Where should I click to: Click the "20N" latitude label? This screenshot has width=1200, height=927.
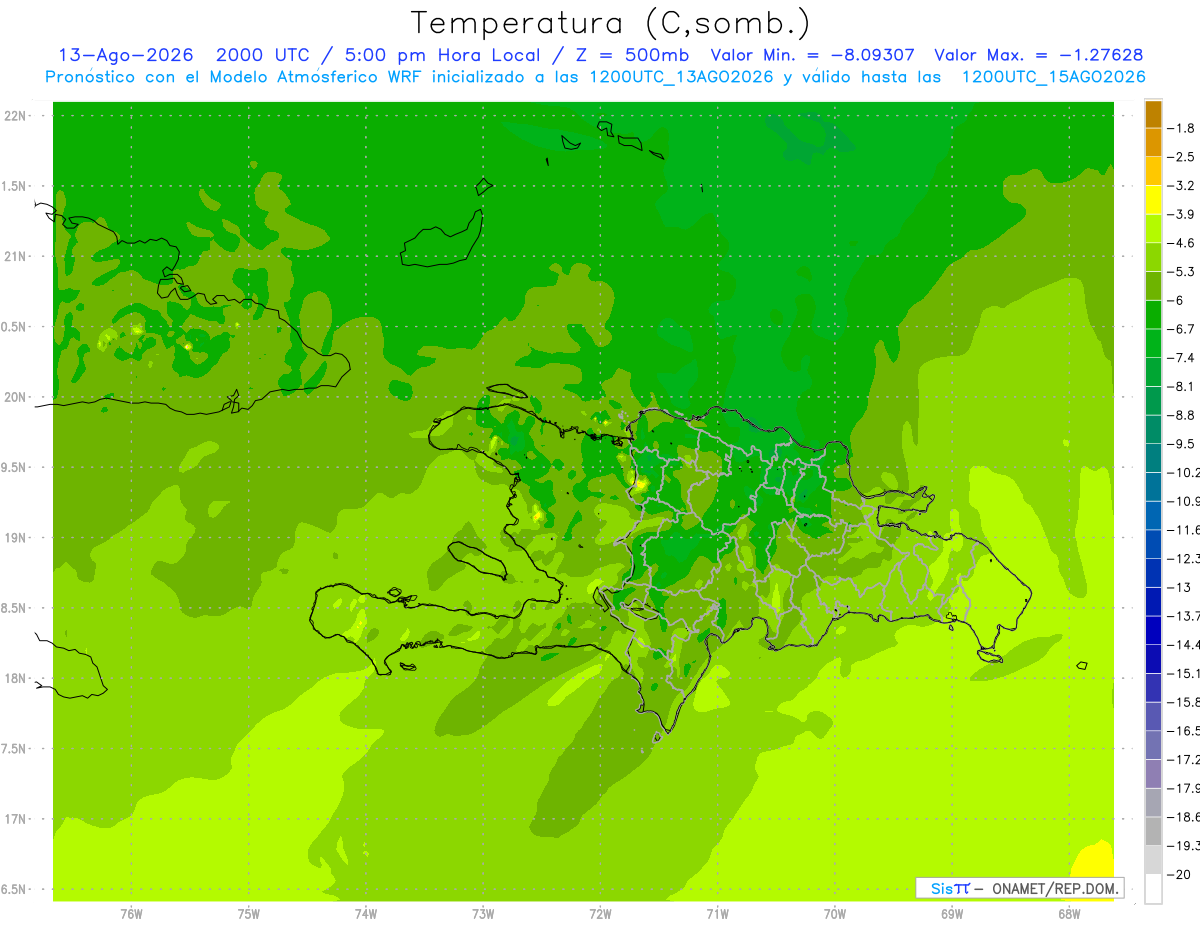(16, 397)
